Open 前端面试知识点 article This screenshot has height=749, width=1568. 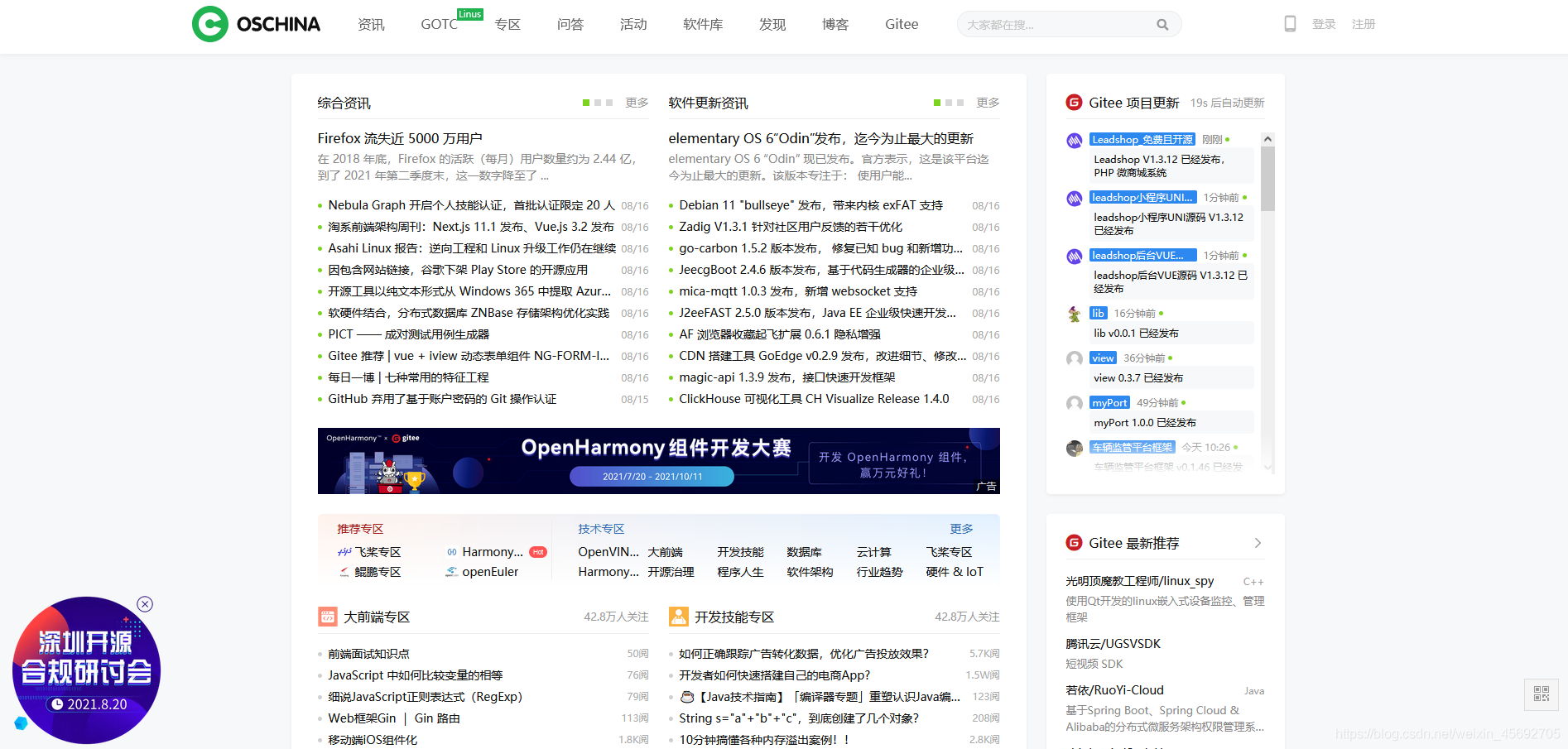point(368,654)
